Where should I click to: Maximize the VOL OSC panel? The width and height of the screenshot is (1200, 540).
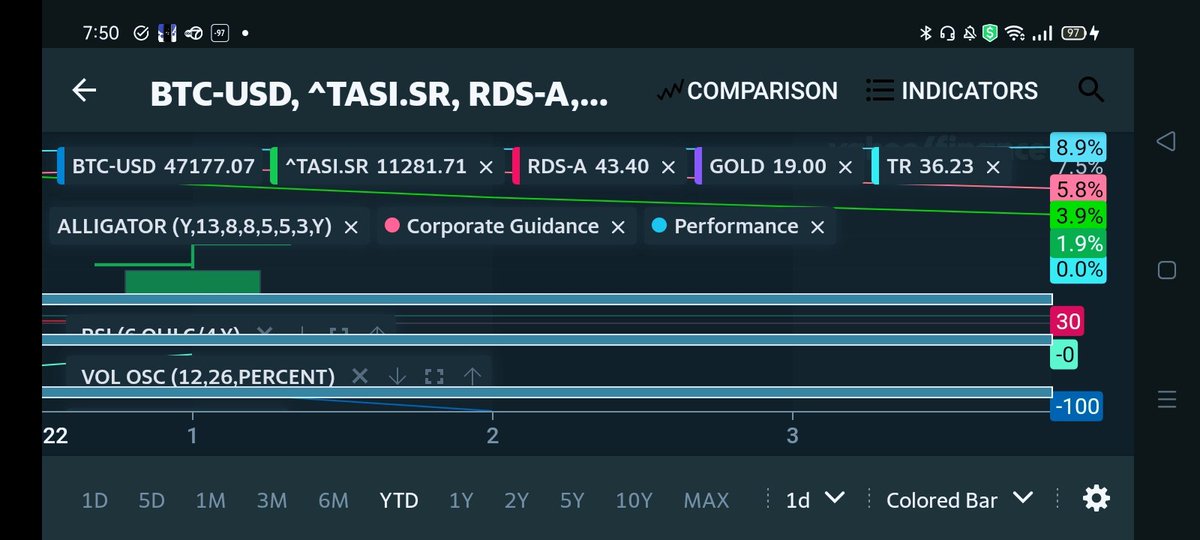coord(434,377)
